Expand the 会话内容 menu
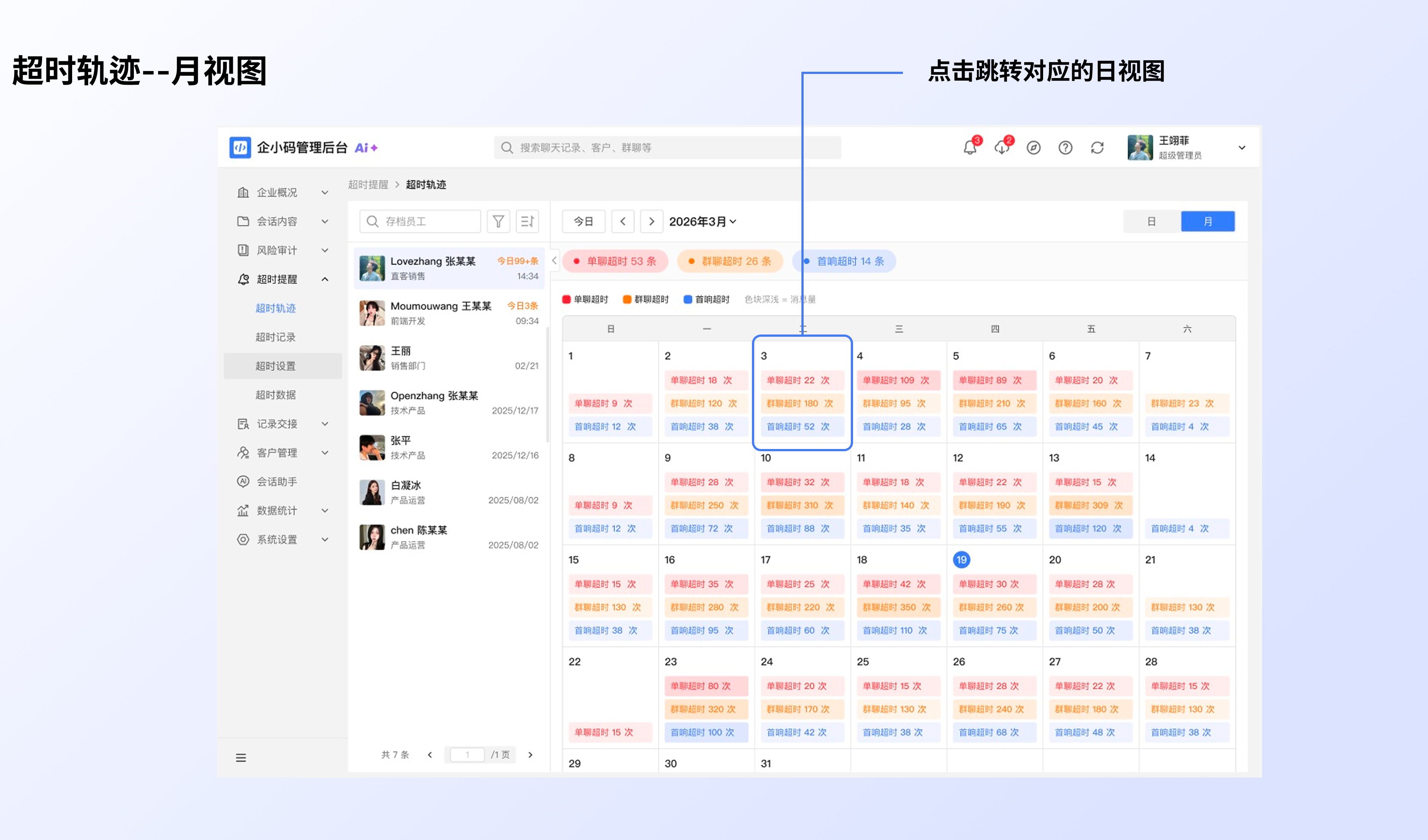Viewport: 1428px width, 840px height. tap(283, 222)
